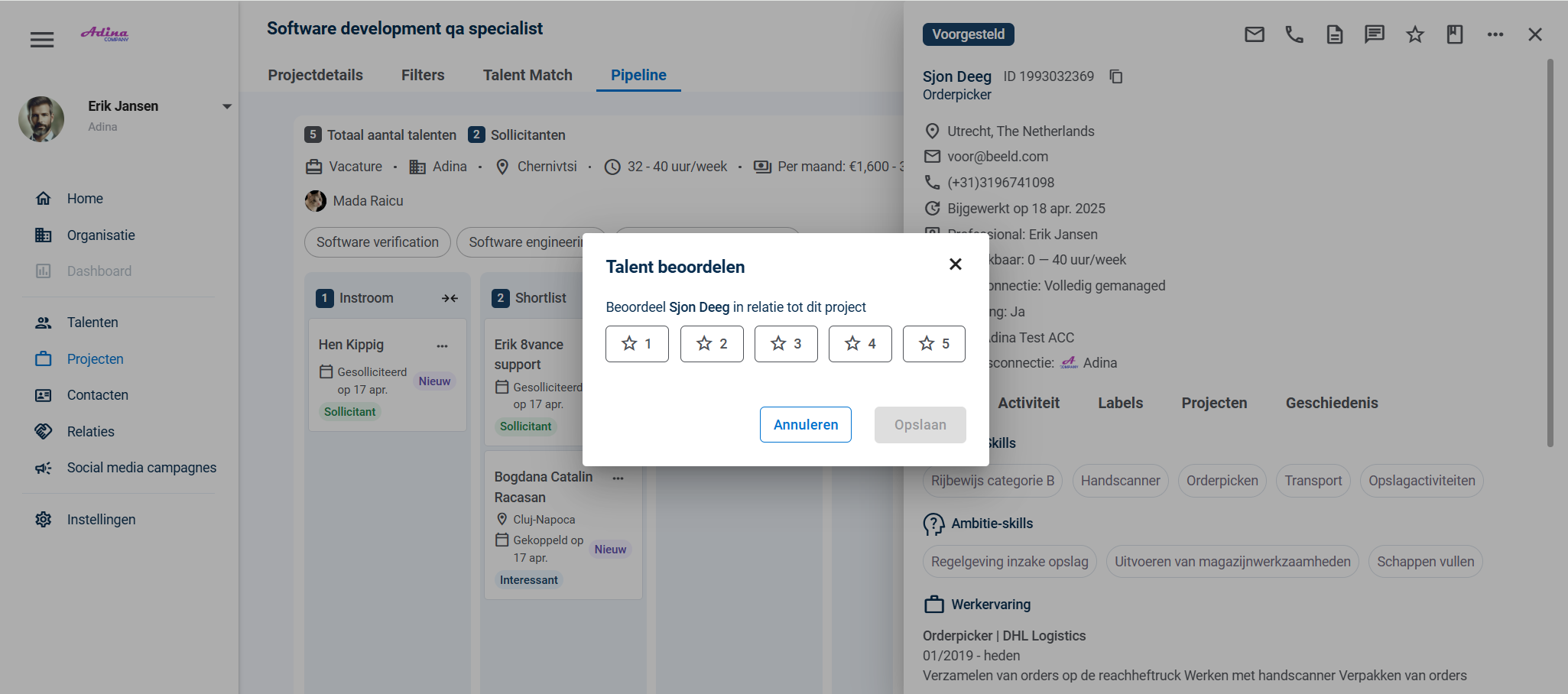This screenshot has width=1568, height=694.
Task: Open the document icon in candidate toolbar
Action: point(1334,34)
